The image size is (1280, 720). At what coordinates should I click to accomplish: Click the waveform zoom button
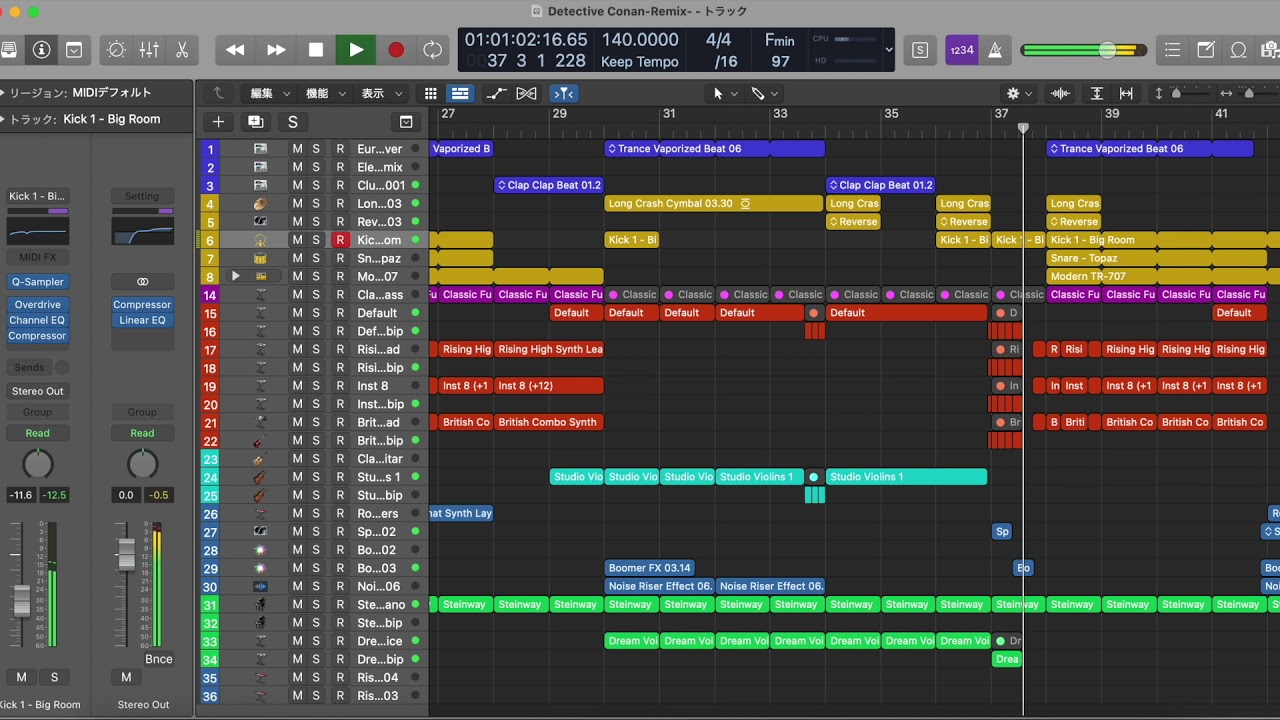pos(1060,93)
